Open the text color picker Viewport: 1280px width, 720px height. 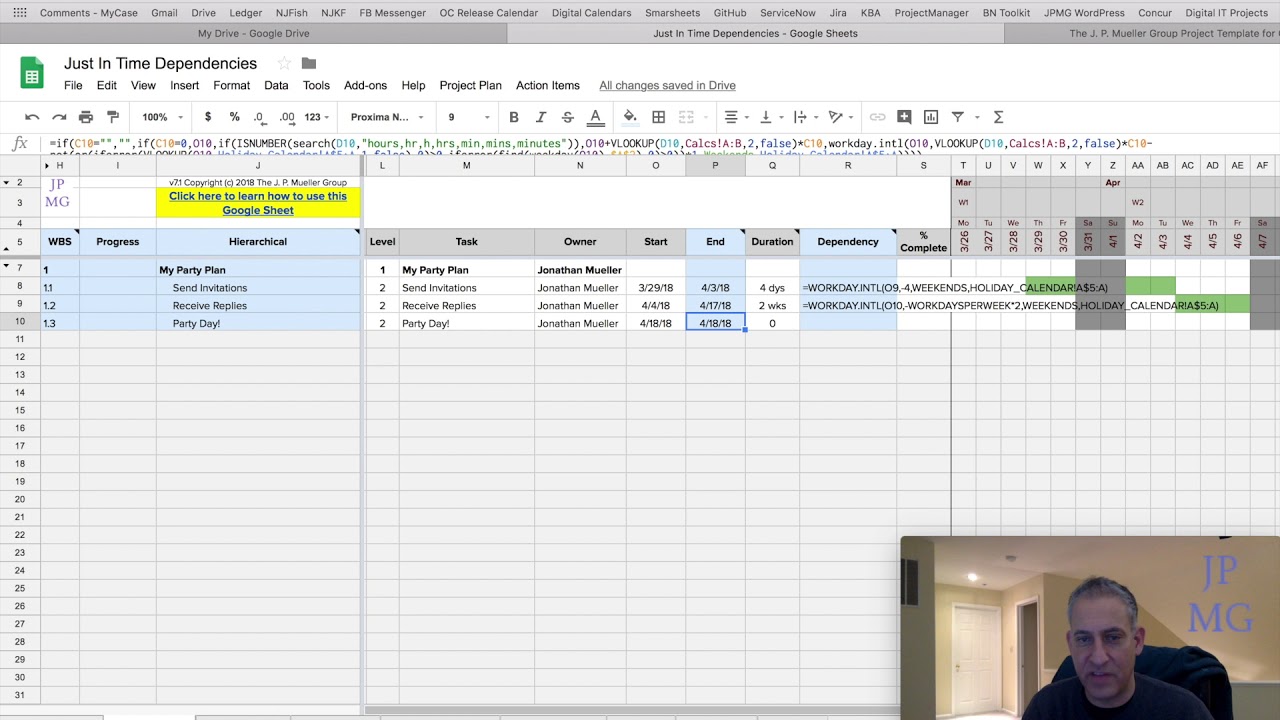[x=595, y=117]
